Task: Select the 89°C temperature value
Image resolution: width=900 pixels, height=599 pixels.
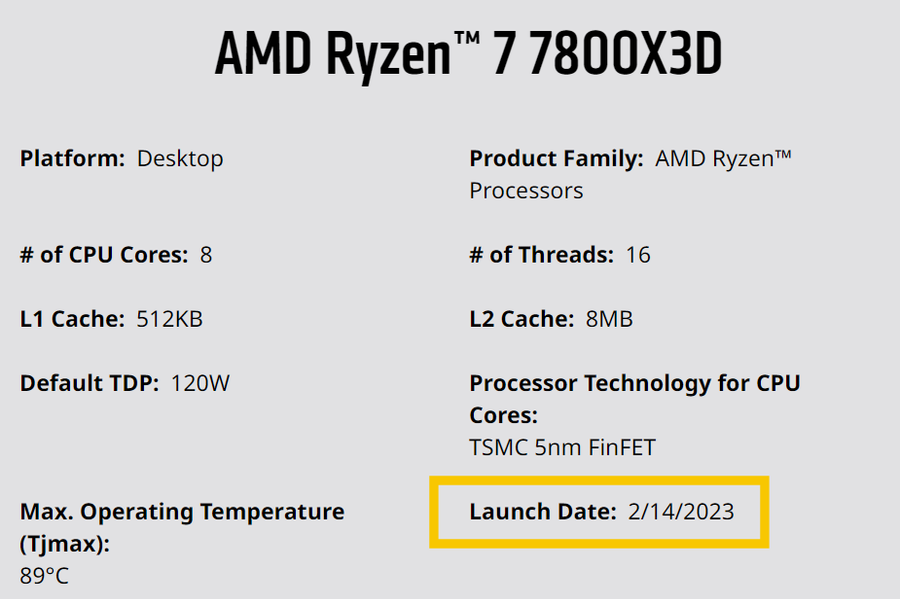Action: click(44, 576)
